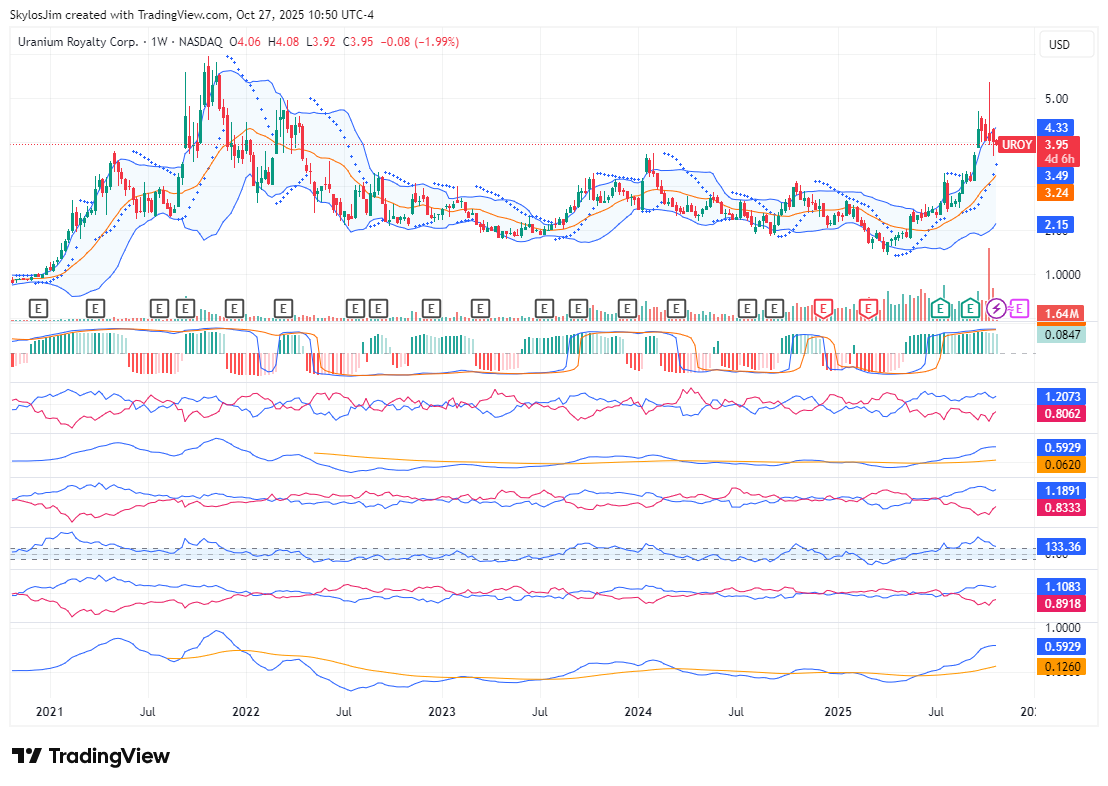Screen dimensions: 1108x786
Task: Click the leftmost earnings E marker
Action: click(x=39, y=308)
